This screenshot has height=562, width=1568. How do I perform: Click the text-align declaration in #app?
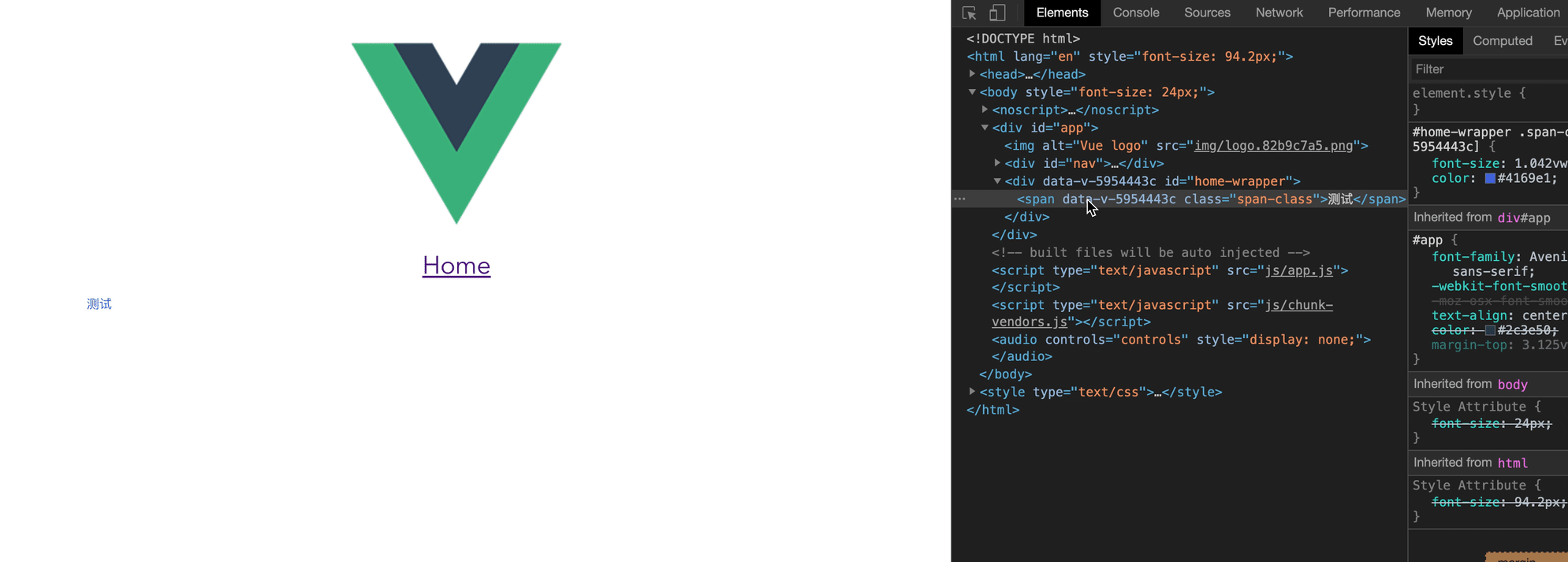click(1499, 315)
